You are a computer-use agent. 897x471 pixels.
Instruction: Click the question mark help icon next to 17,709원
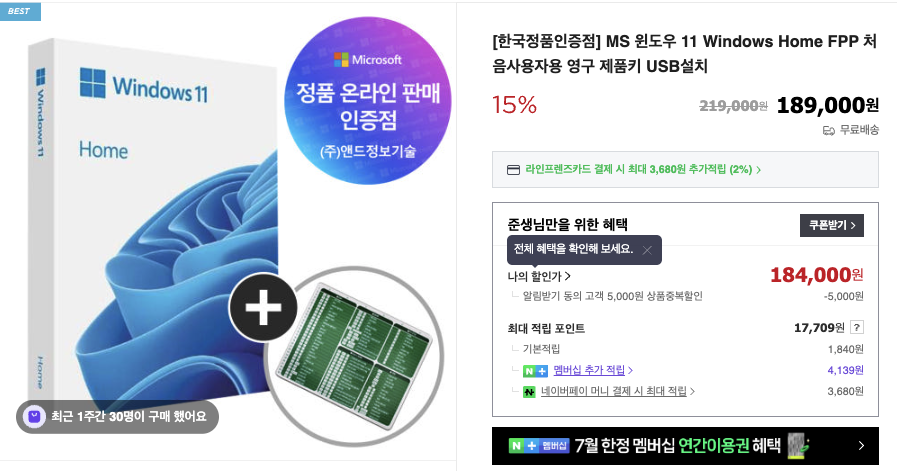pyautogui.click(x=856, y=327)
